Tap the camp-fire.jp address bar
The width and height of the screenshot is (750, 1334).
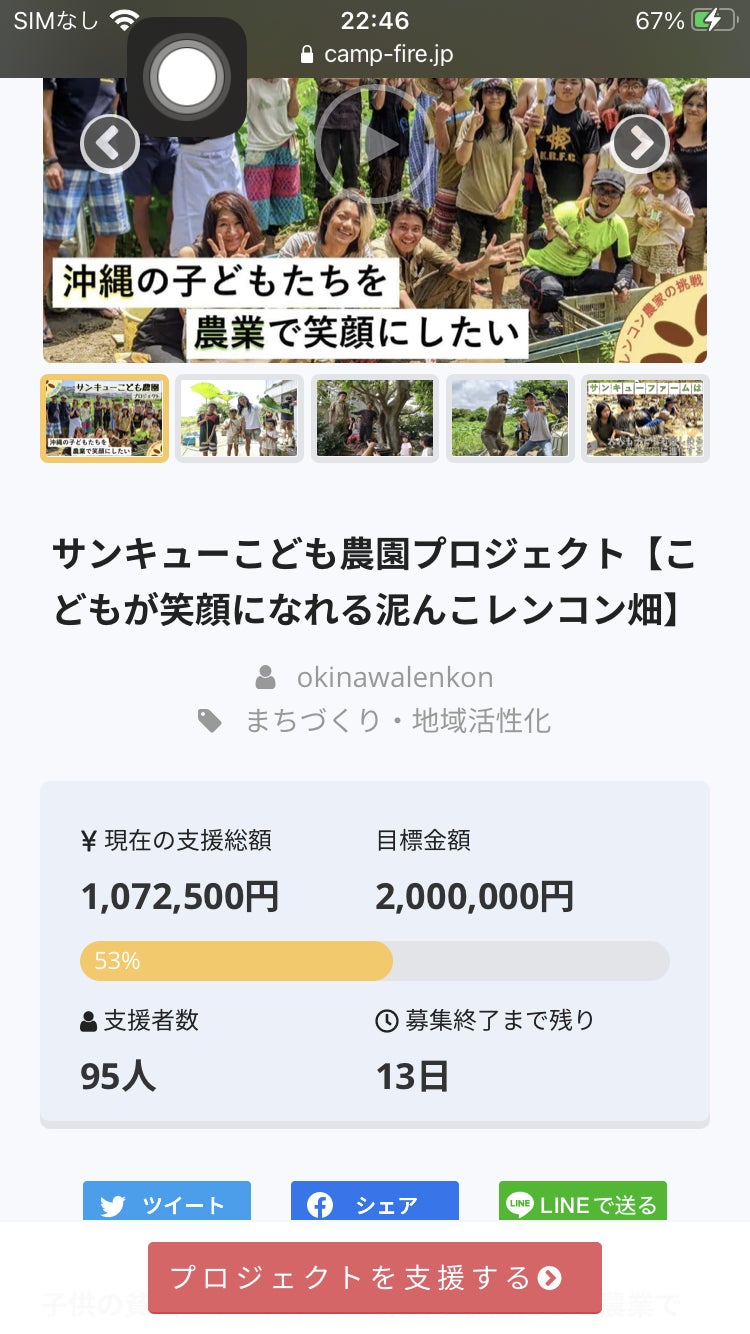376,54
